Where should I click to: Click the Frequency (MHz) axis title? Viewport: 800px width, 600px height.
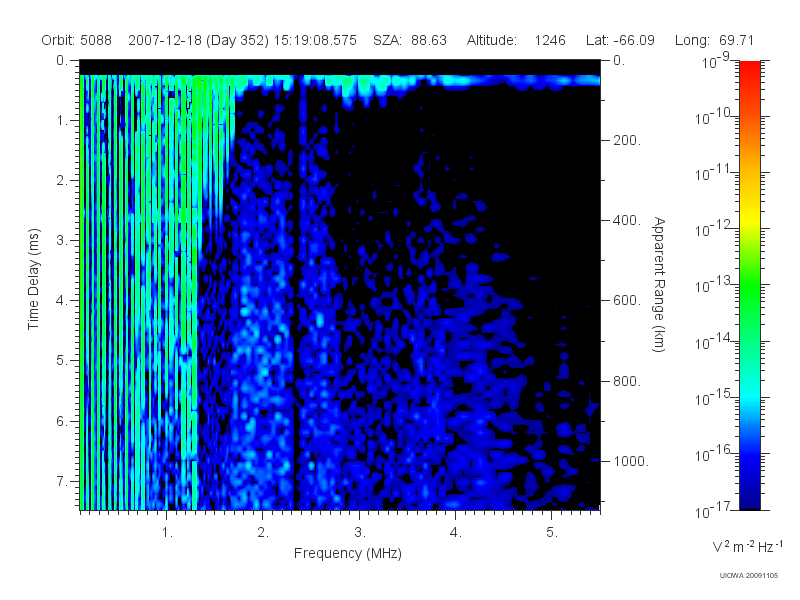point(347,554)
